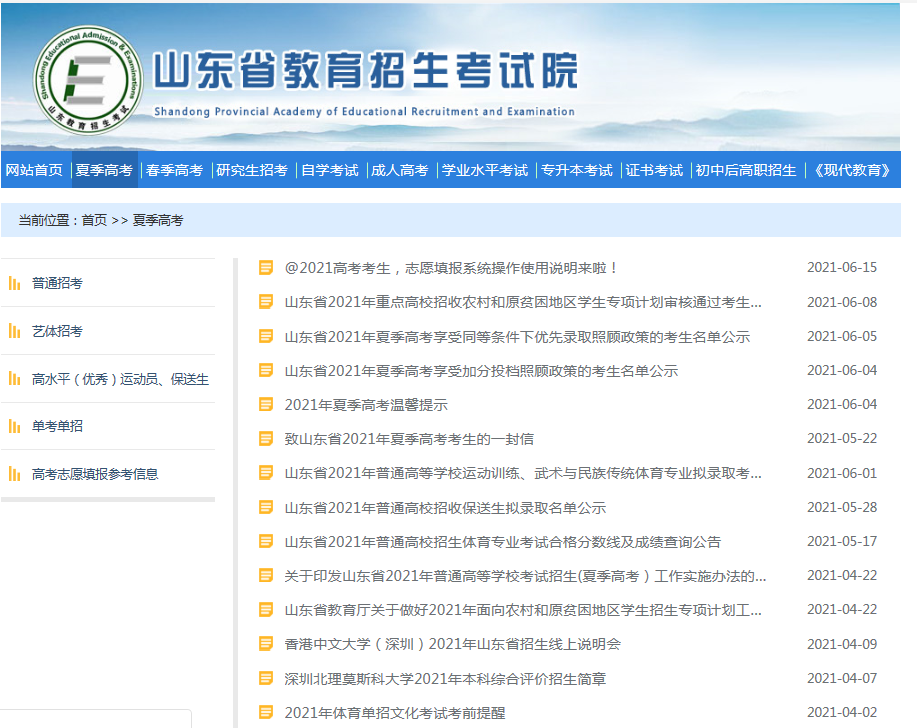Click bar icon beside 单考单招
917x728 pixels.
(x=15, y=426)
